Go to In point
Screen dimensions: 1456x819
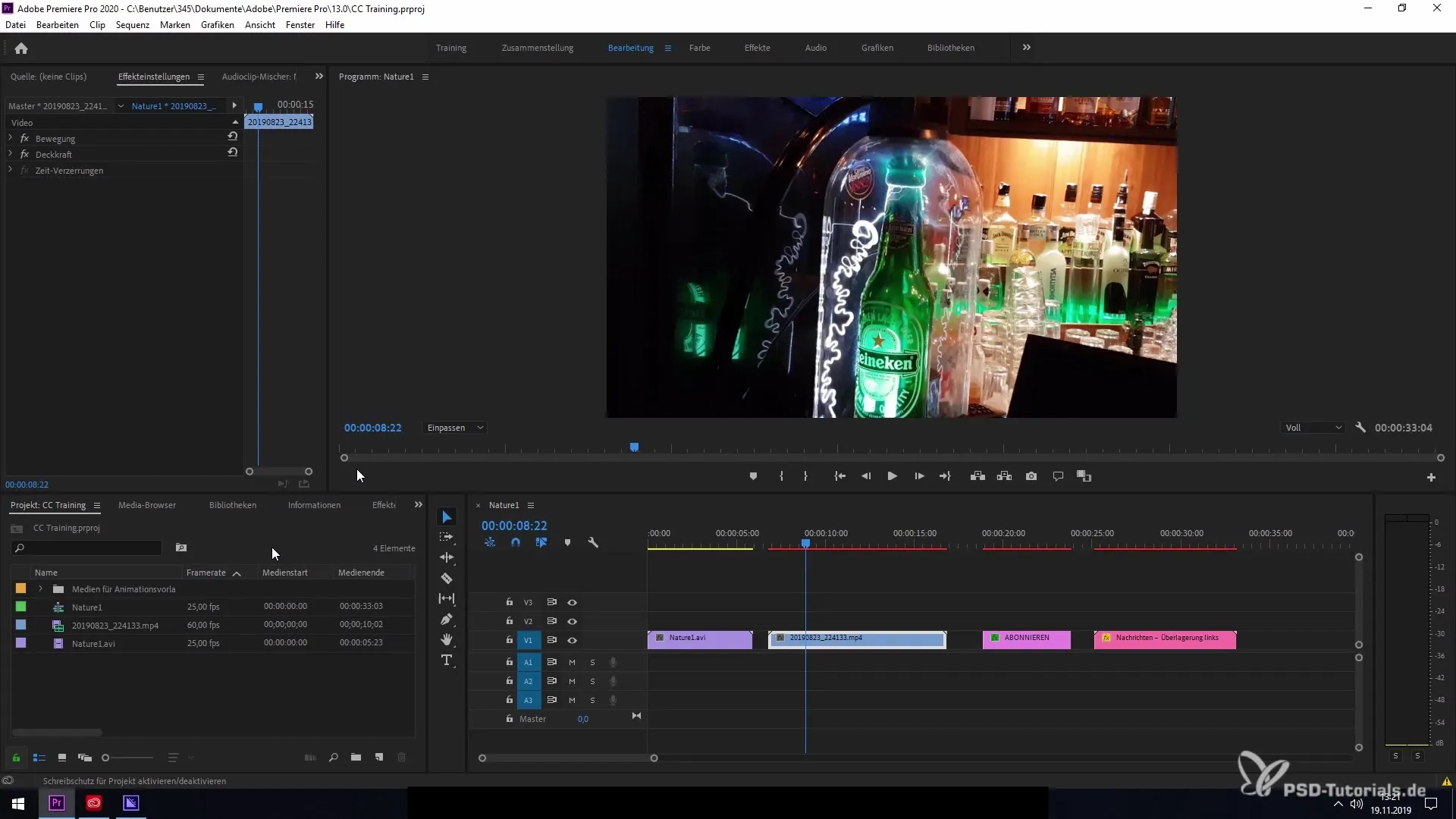pyautogui.click(x=839, y=476)
